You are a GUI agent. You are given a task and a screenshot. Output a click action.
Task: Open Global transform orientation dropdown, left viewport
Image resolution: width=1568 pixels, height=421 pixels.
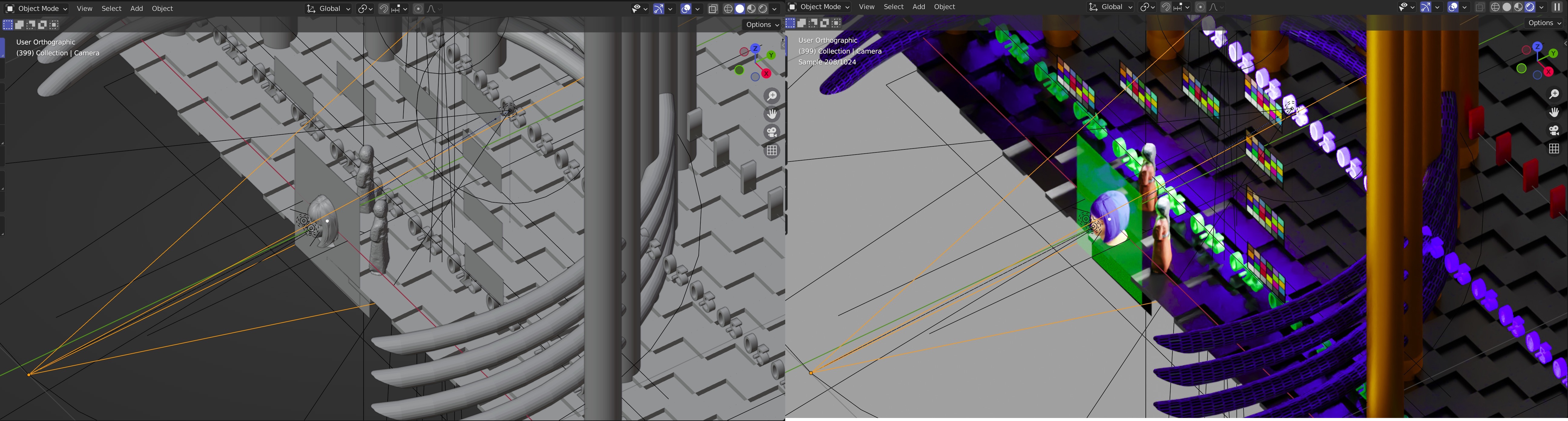[x=328, y=8]
